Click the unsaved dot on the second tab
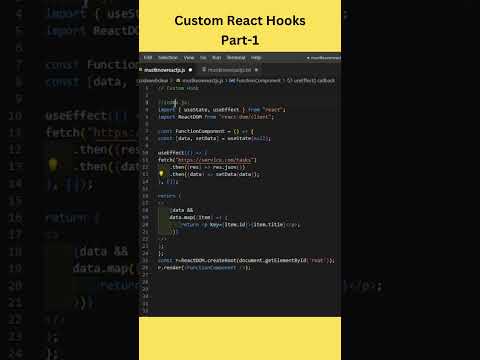Viewport: 480px width, 360px height. click(256, 70)
